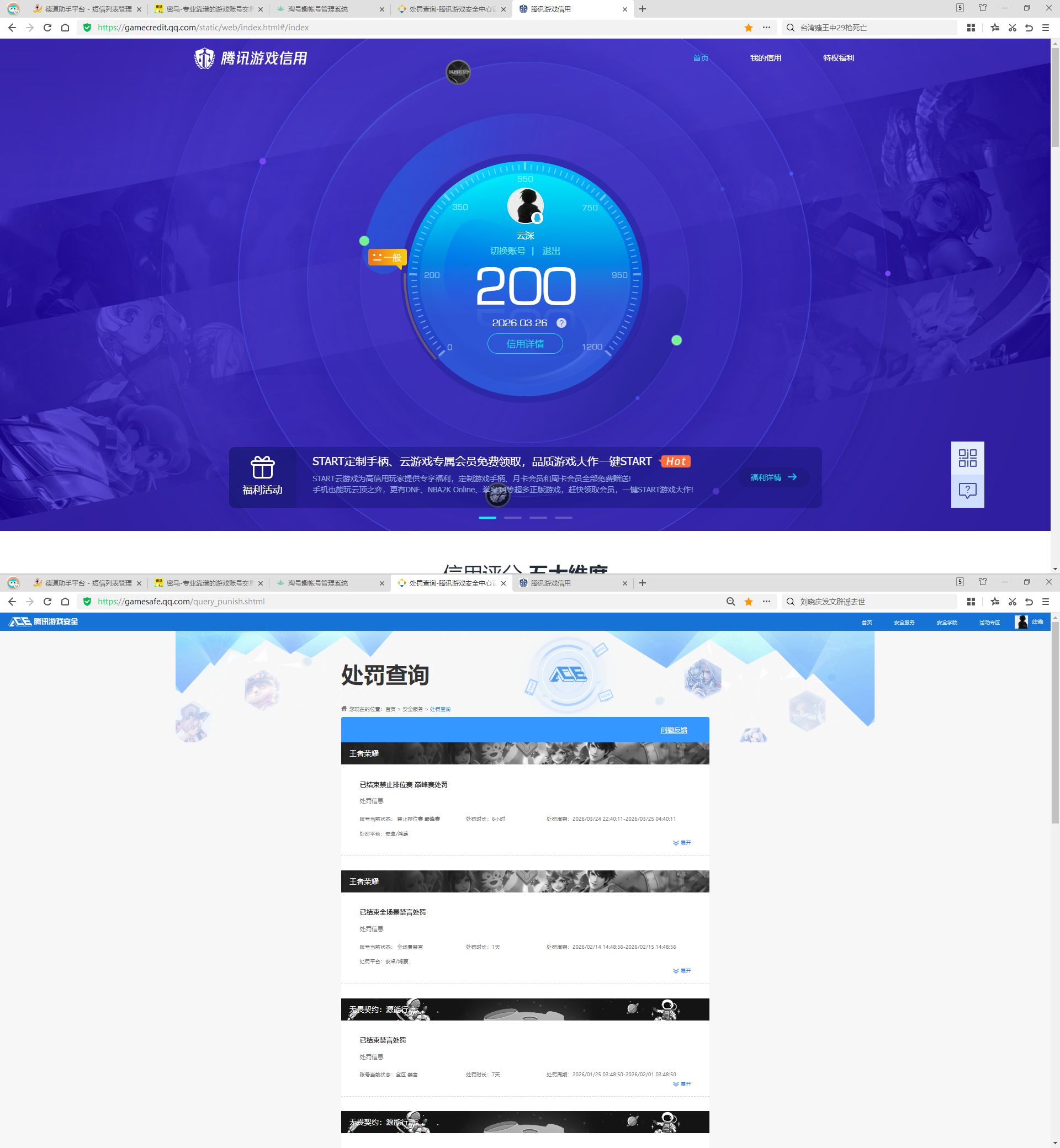Click the avatar icon beside [注销]
The width and height of the screenshot is (1060, 1148).
point(1021,621)
